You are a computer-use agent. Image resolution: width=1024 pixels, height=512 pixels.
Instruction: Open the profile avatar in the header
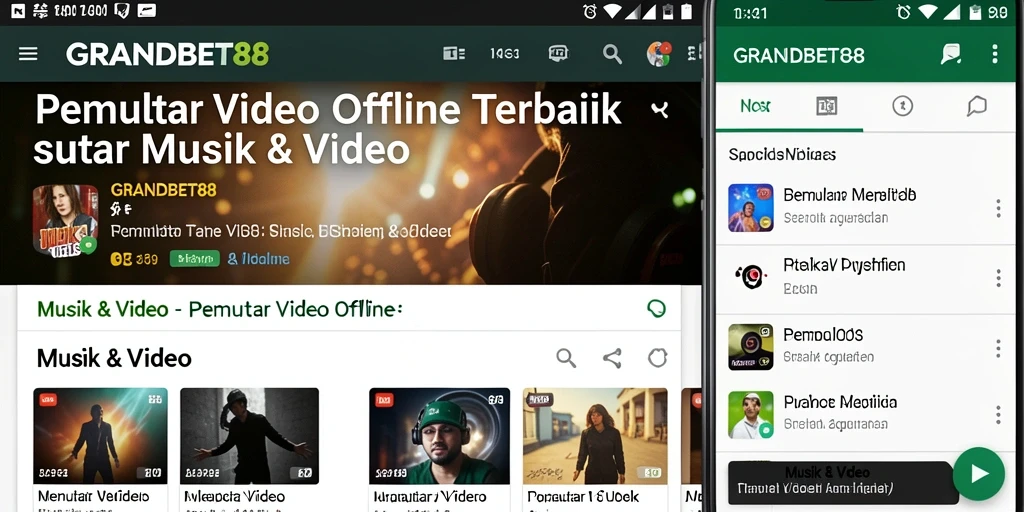click(659, 54)
